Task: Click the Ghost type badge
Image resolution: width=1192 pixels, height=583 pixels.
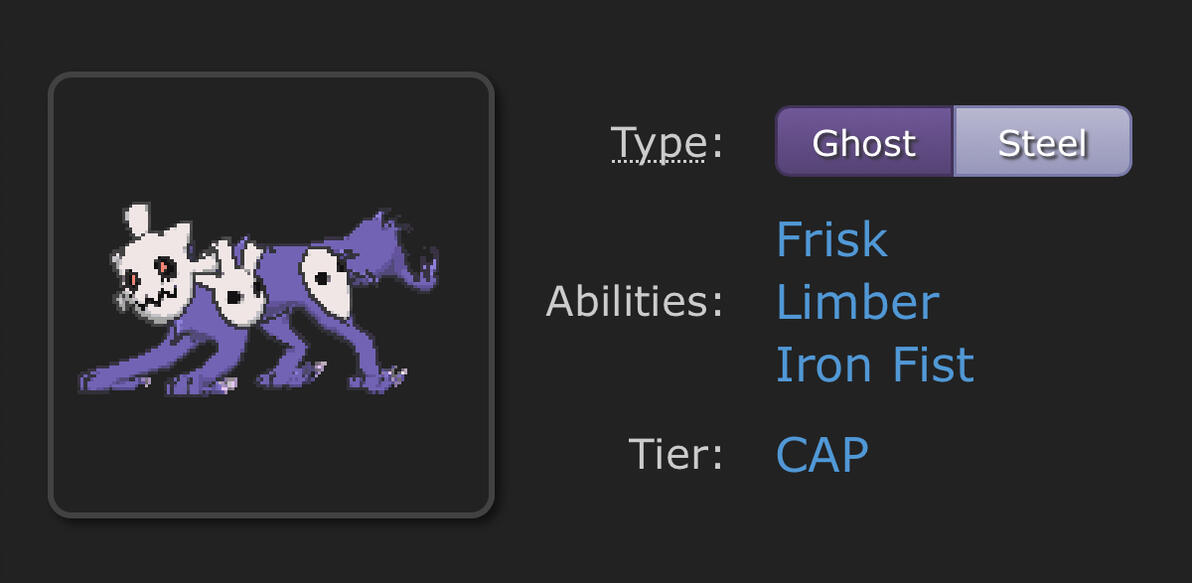Action: tap(864, 142)
